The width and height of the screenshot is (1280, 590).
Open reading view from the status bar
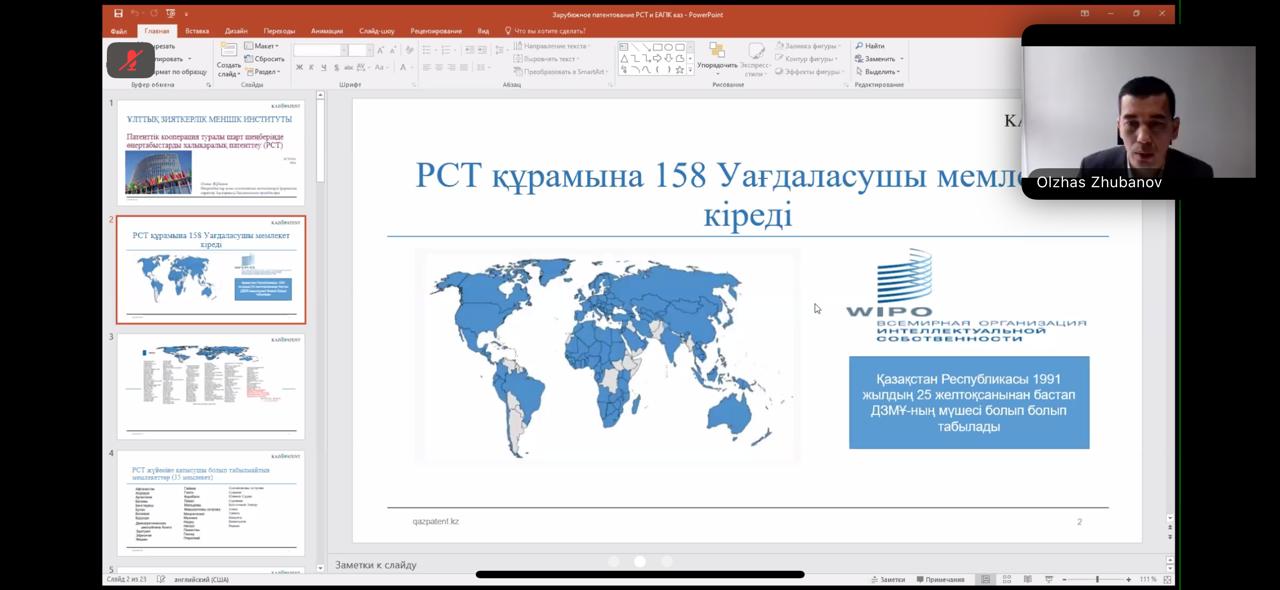point(1028,579)
